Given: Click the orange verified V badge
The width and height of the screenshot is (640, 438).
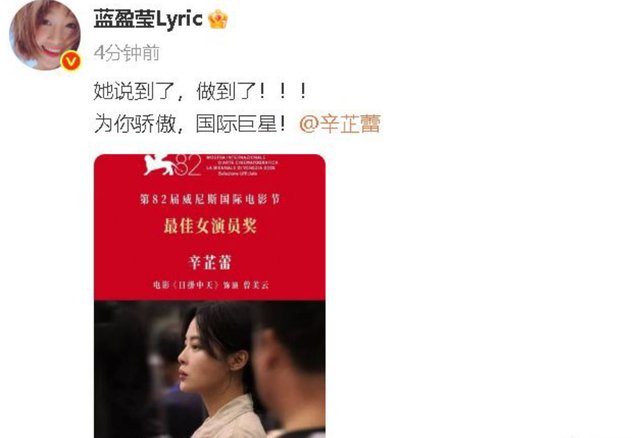Looking at the screenshot, I should click(71, 61).
